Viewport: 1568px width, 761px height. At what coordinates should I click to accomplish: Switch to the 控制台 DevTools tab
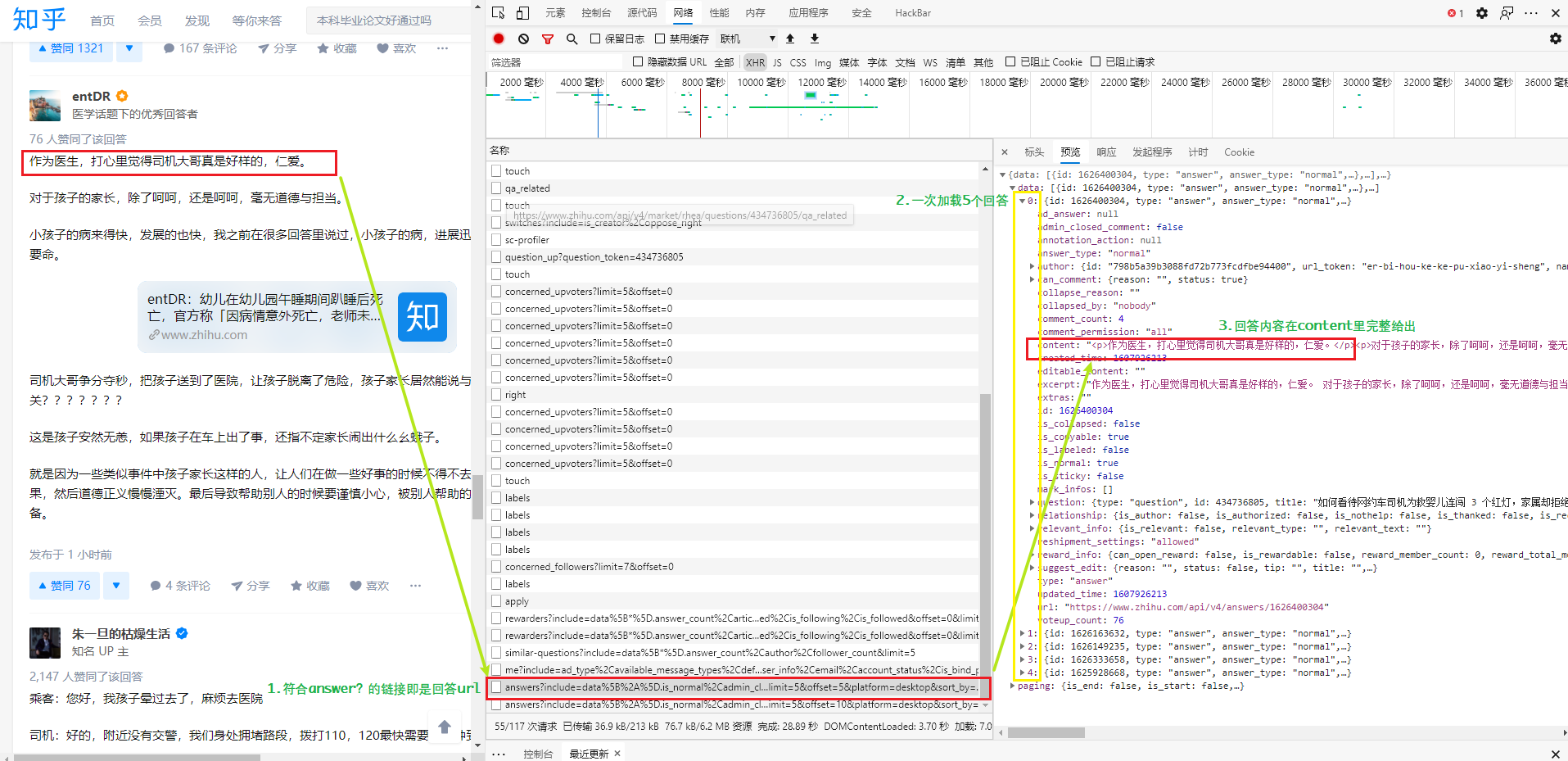[x=596, y=13]
